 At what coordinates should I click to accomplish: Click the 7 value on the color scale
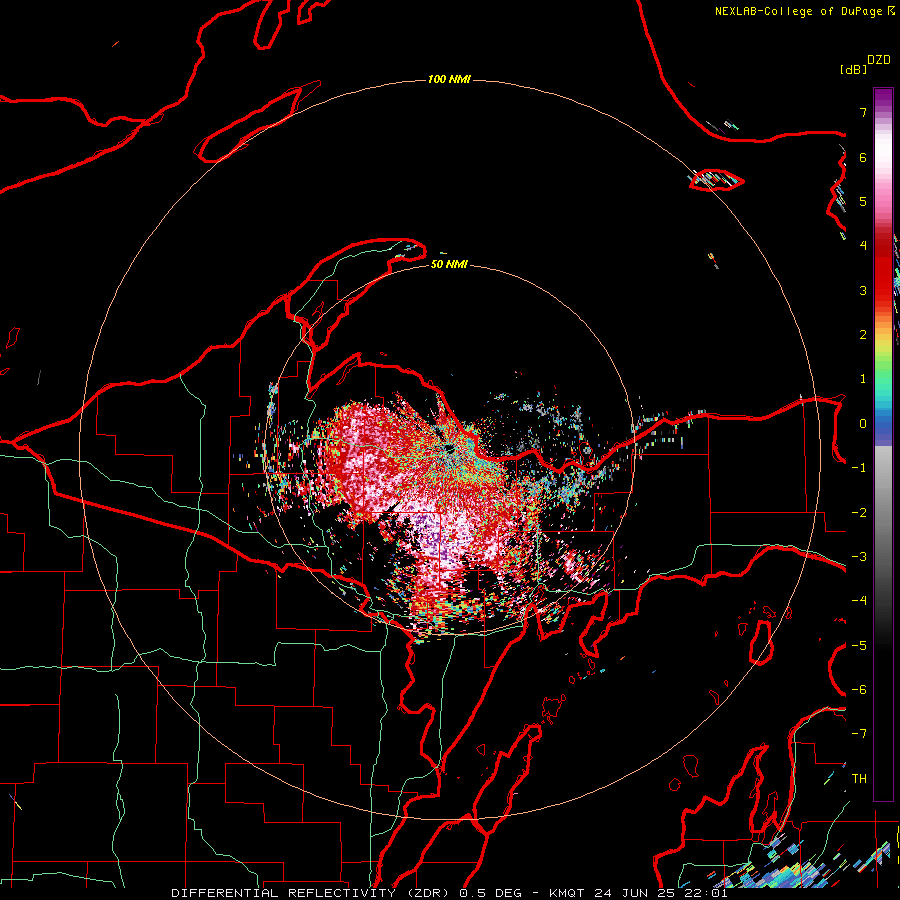click(x=863, y=112)
